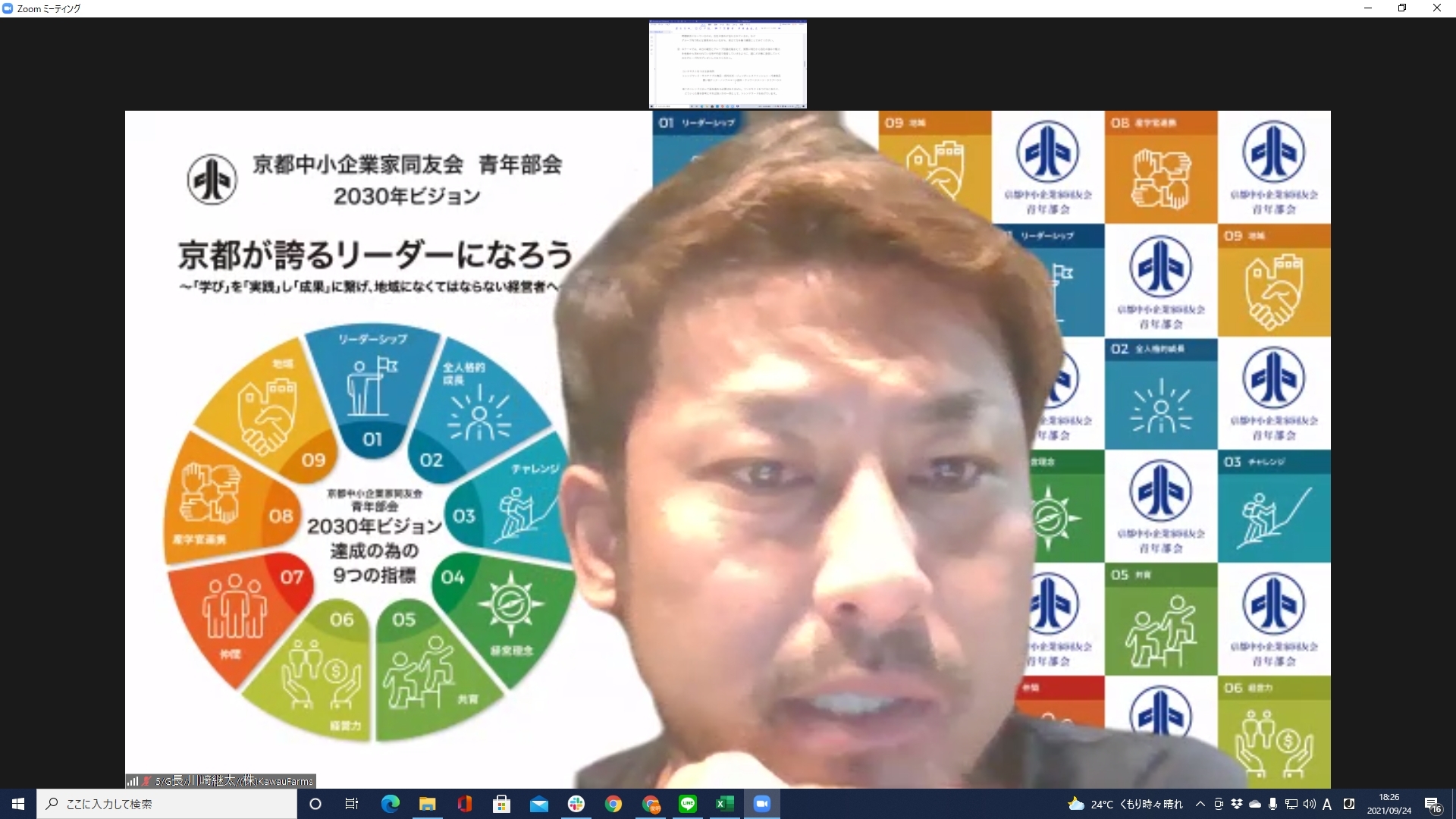
Task: Switch to the LINE app
Action: (x=688, y=804)
